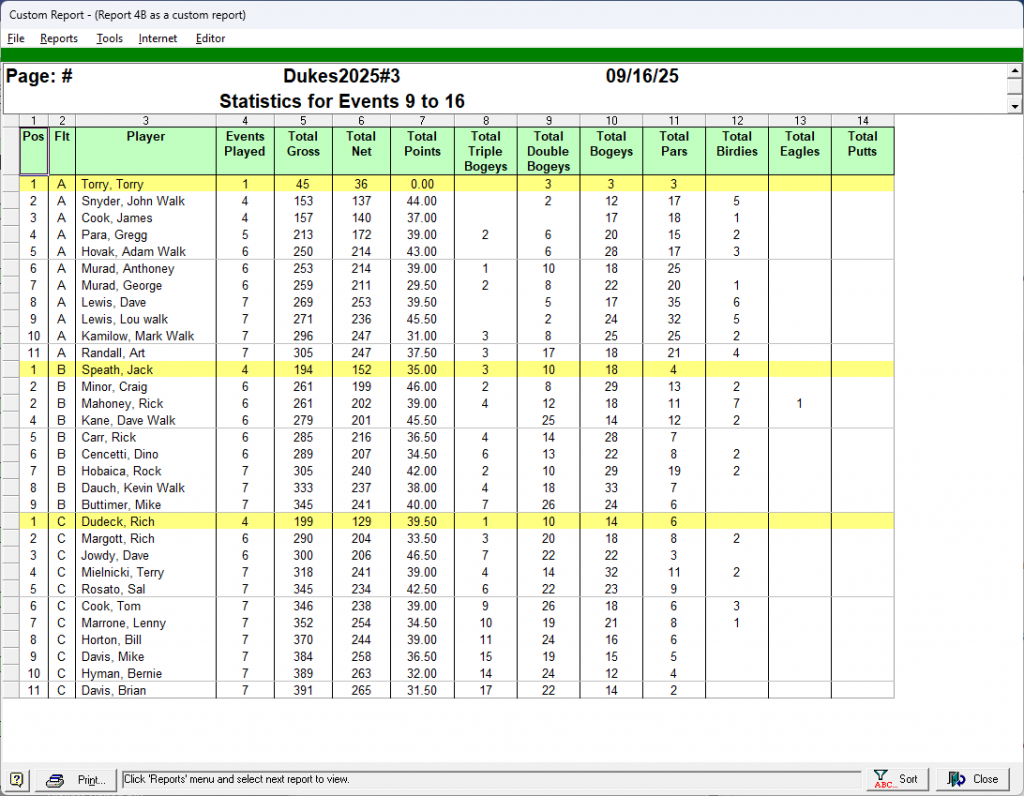The width and height of the screenshot is (1024, 796).
Task: Click the Print button
Action: click(x=76, y=779)
